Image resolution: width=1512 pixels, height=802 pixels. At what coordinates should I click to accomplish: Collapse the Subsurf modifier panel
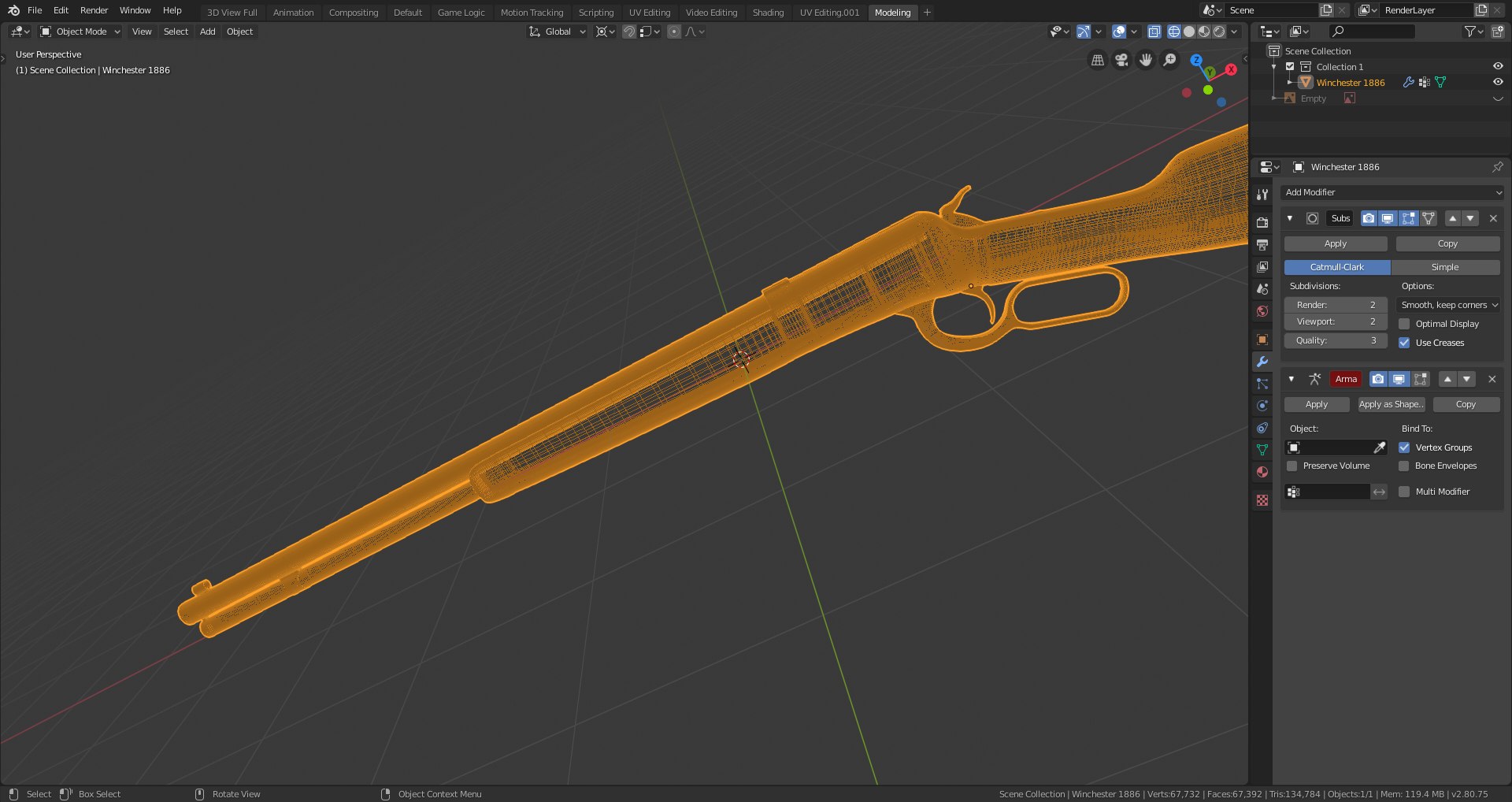pos(1290,218)
